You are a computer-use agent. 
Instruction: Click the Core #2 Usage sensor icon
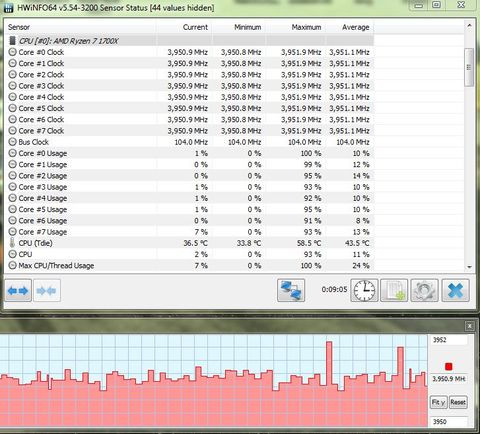click(x=12, y=176)
